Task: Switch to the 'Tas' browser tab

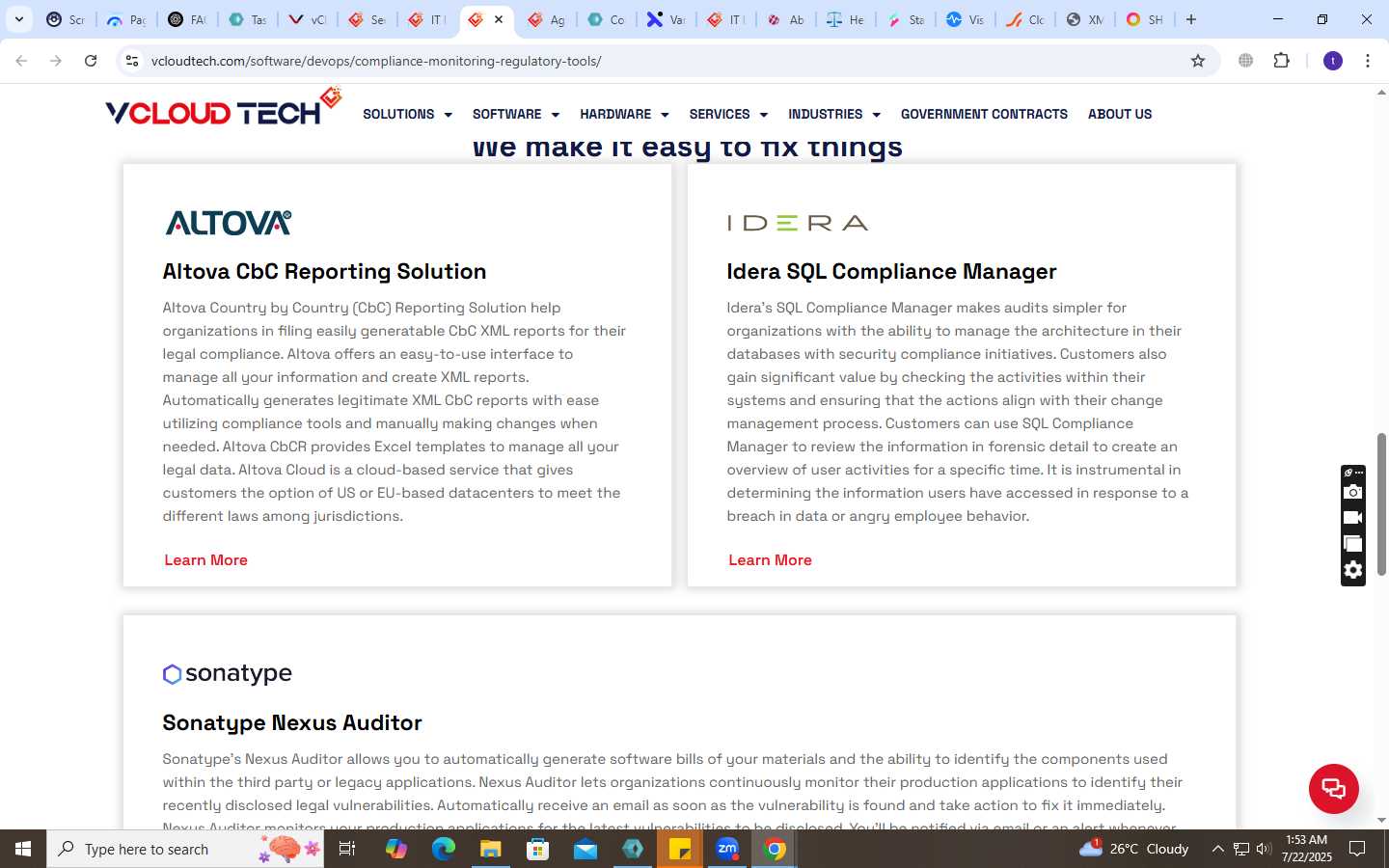Action: point(247,19)
